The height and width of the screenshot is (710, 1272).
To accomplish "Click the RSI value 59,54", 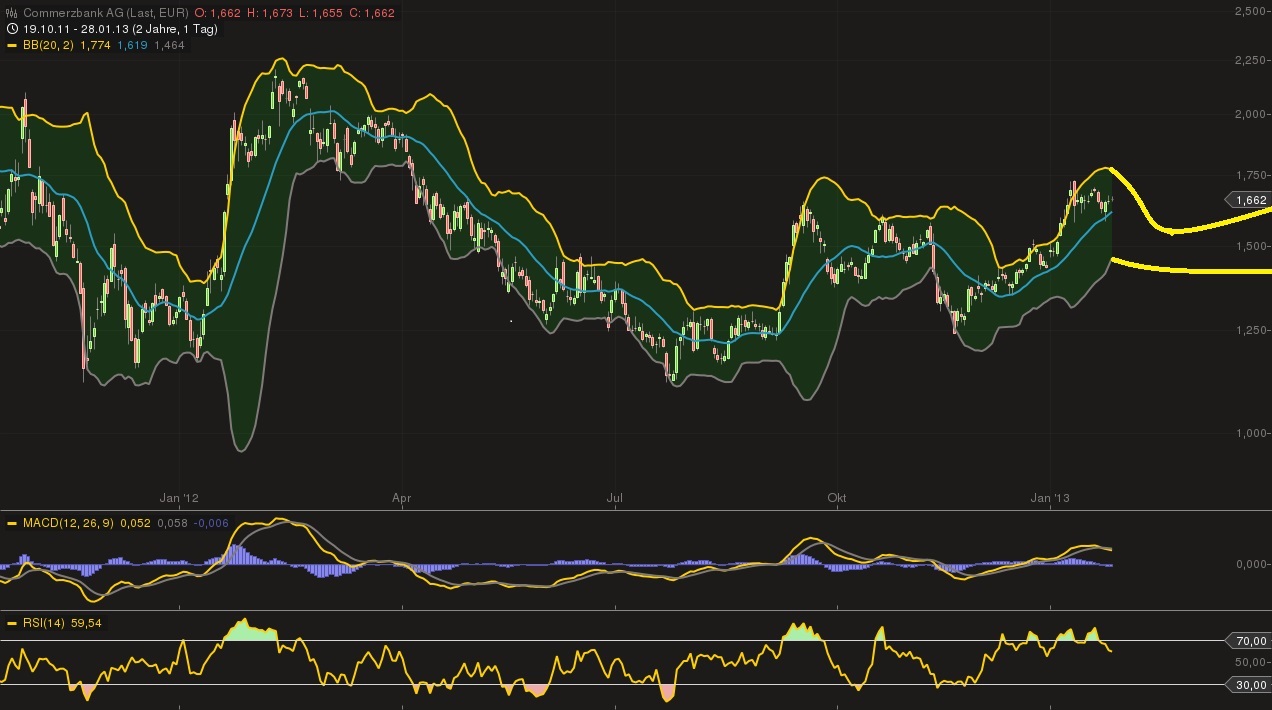I will click(87, 623).
